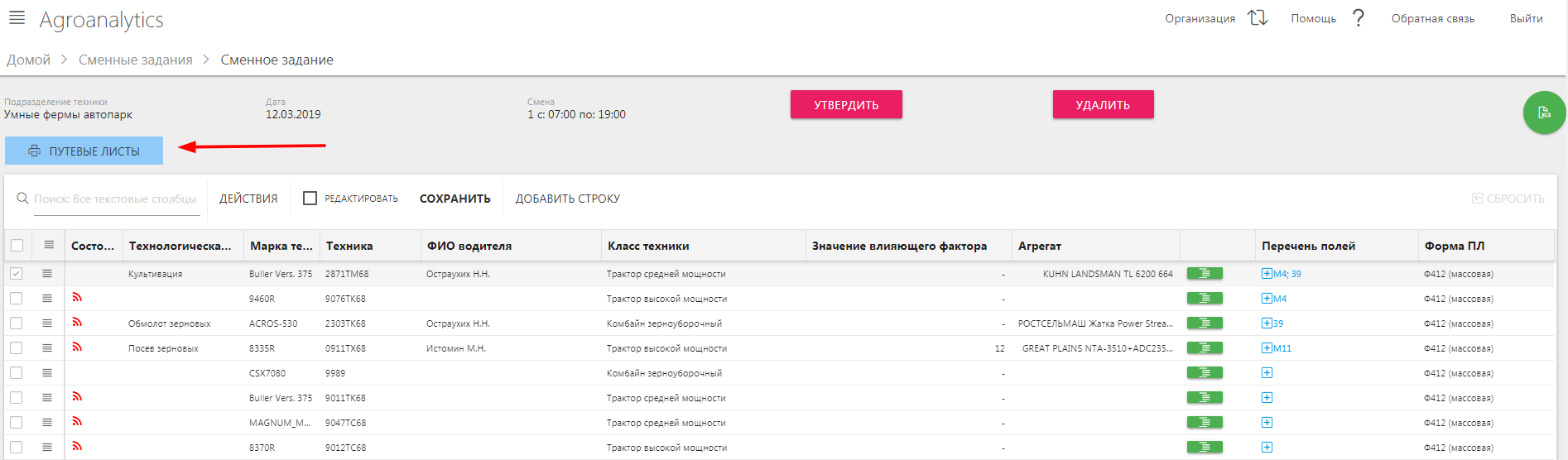The image size is (1568, 460).
Task: Click the search magnifier icon
Action: (22, 199)
